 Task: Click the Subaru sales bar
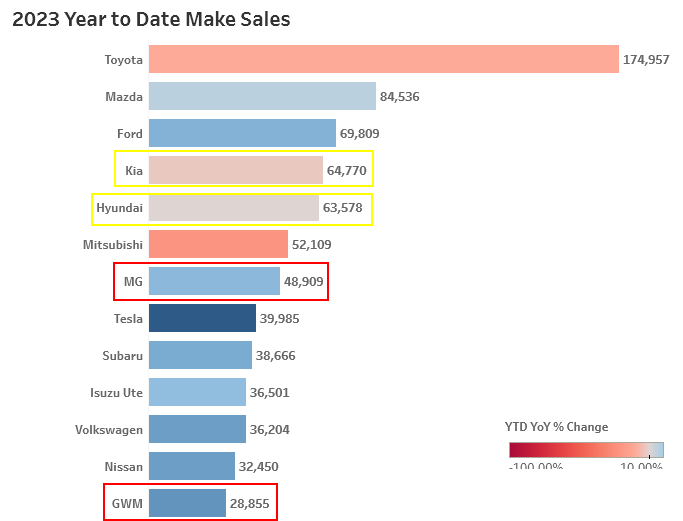pos(200,355)
